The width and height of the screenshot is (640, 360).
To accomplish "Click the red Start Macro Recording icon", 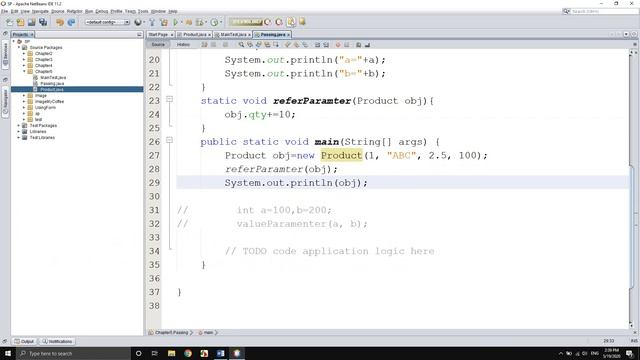I will (x=338, y=44).
